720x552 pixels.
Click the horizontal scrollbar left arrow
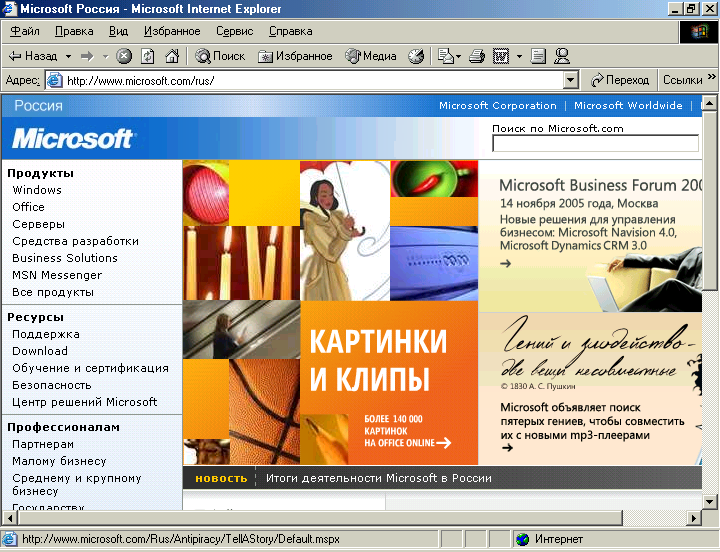point(10,518)
